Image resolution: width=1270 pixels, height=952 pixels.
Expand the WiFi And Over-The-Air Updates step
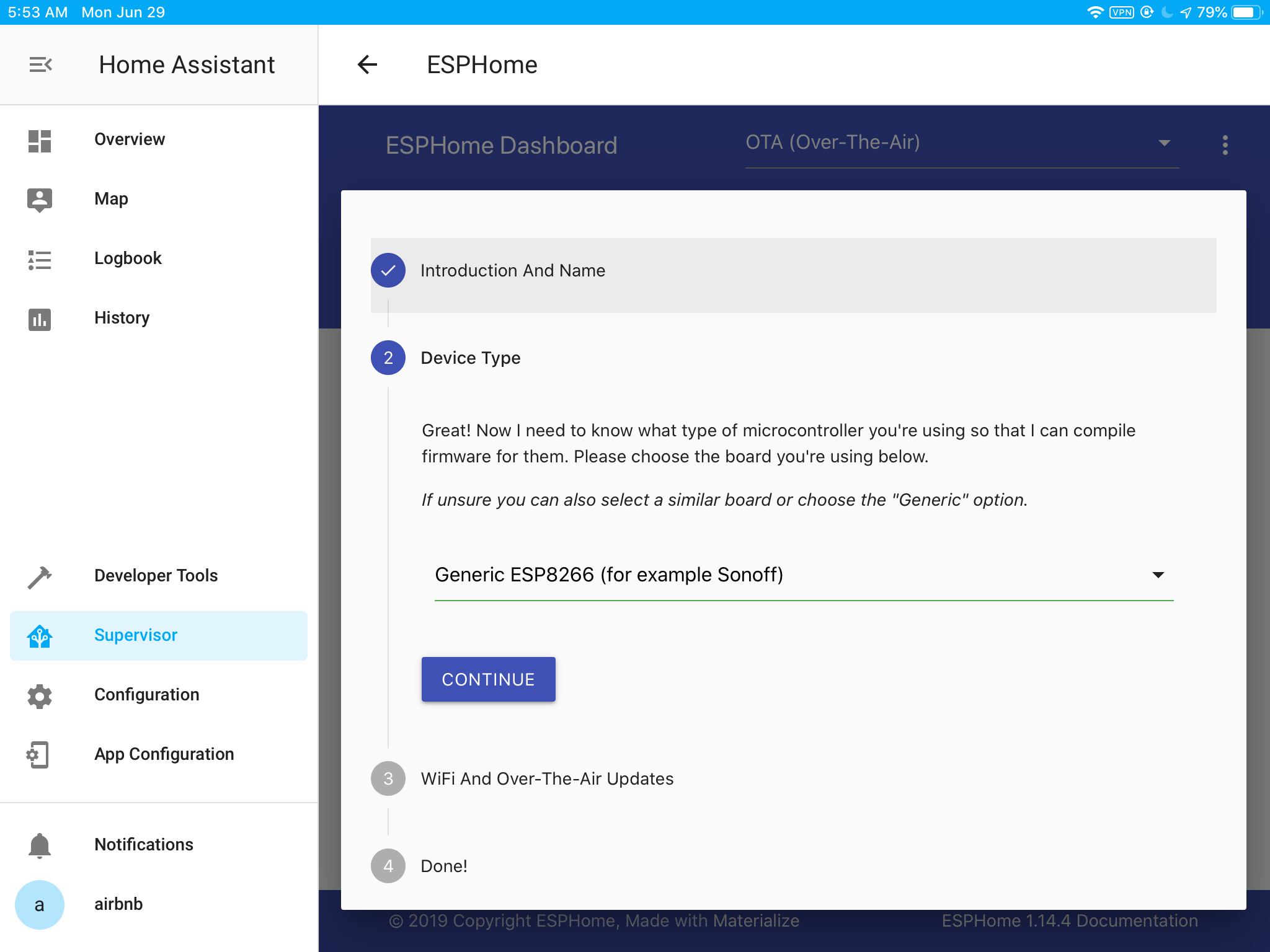click(547, 779)
